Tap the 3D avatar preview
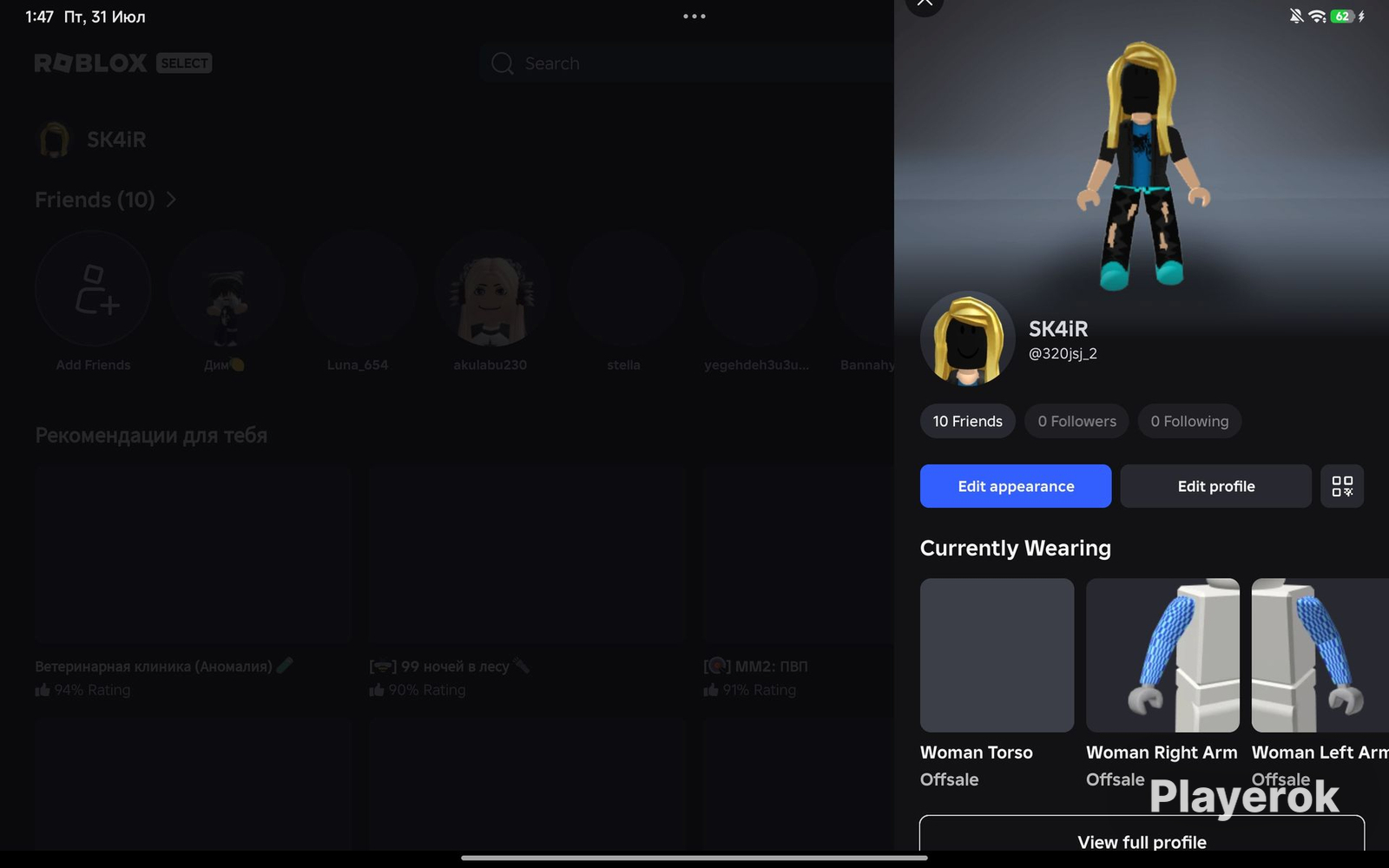The width and height of the screenshot is (1389, 868). pyautogui.click(x=1142, y=165)
